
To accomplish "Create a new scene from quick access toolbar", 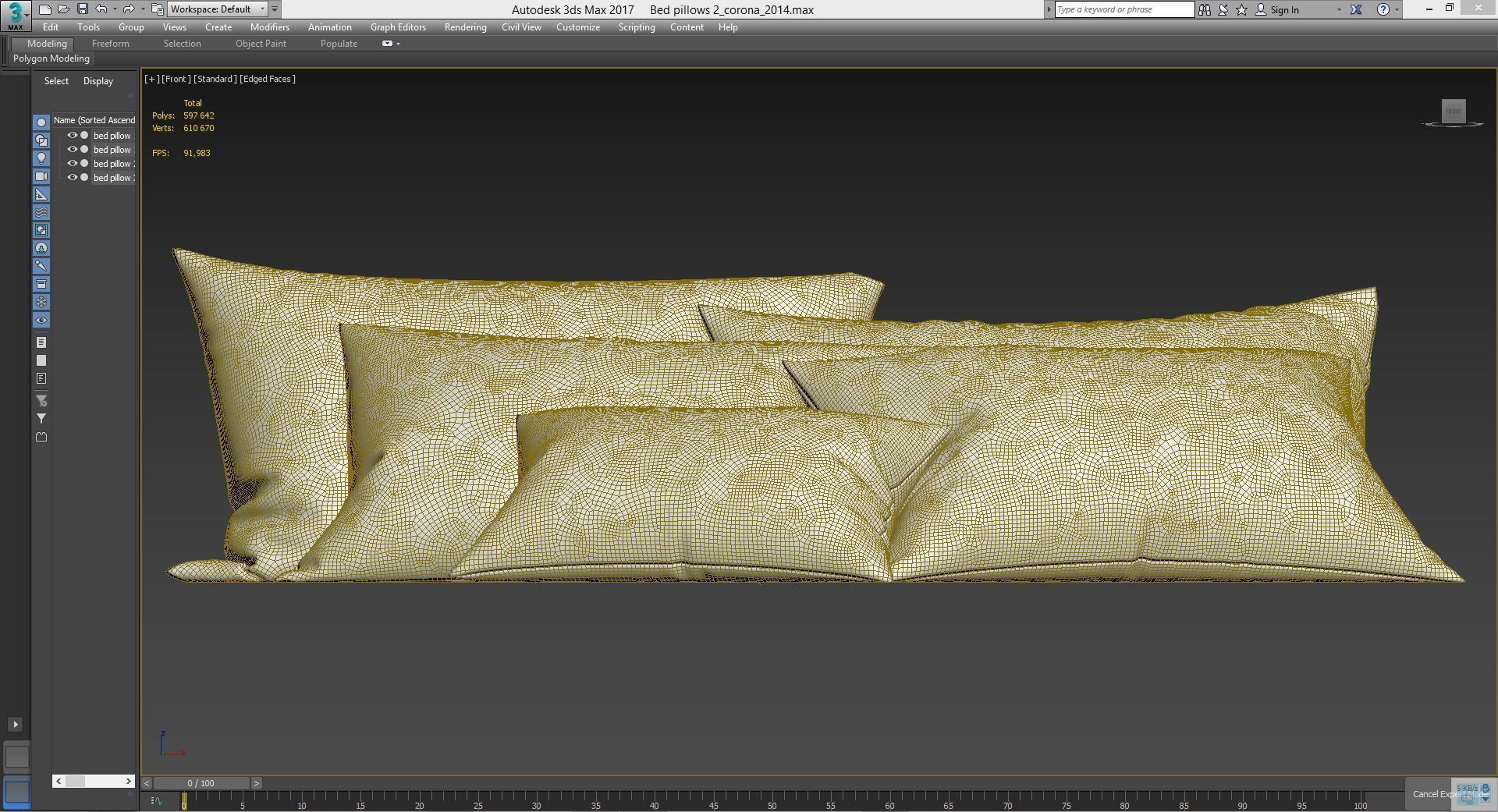I will (x=44, y=9).
